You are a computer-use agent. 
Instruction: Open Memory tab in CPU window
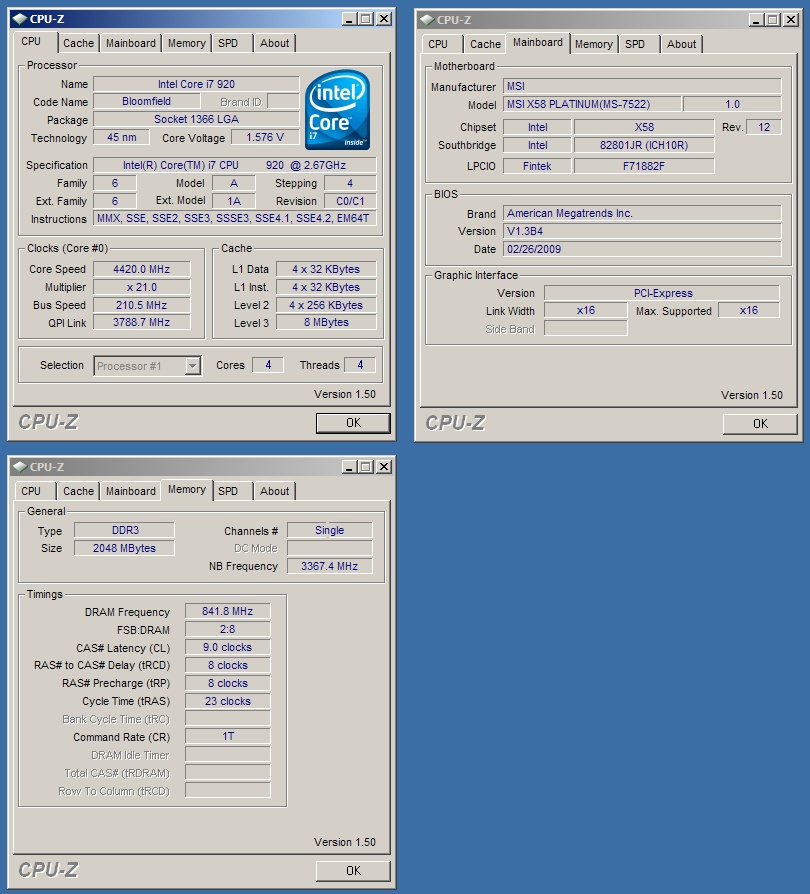186,43
